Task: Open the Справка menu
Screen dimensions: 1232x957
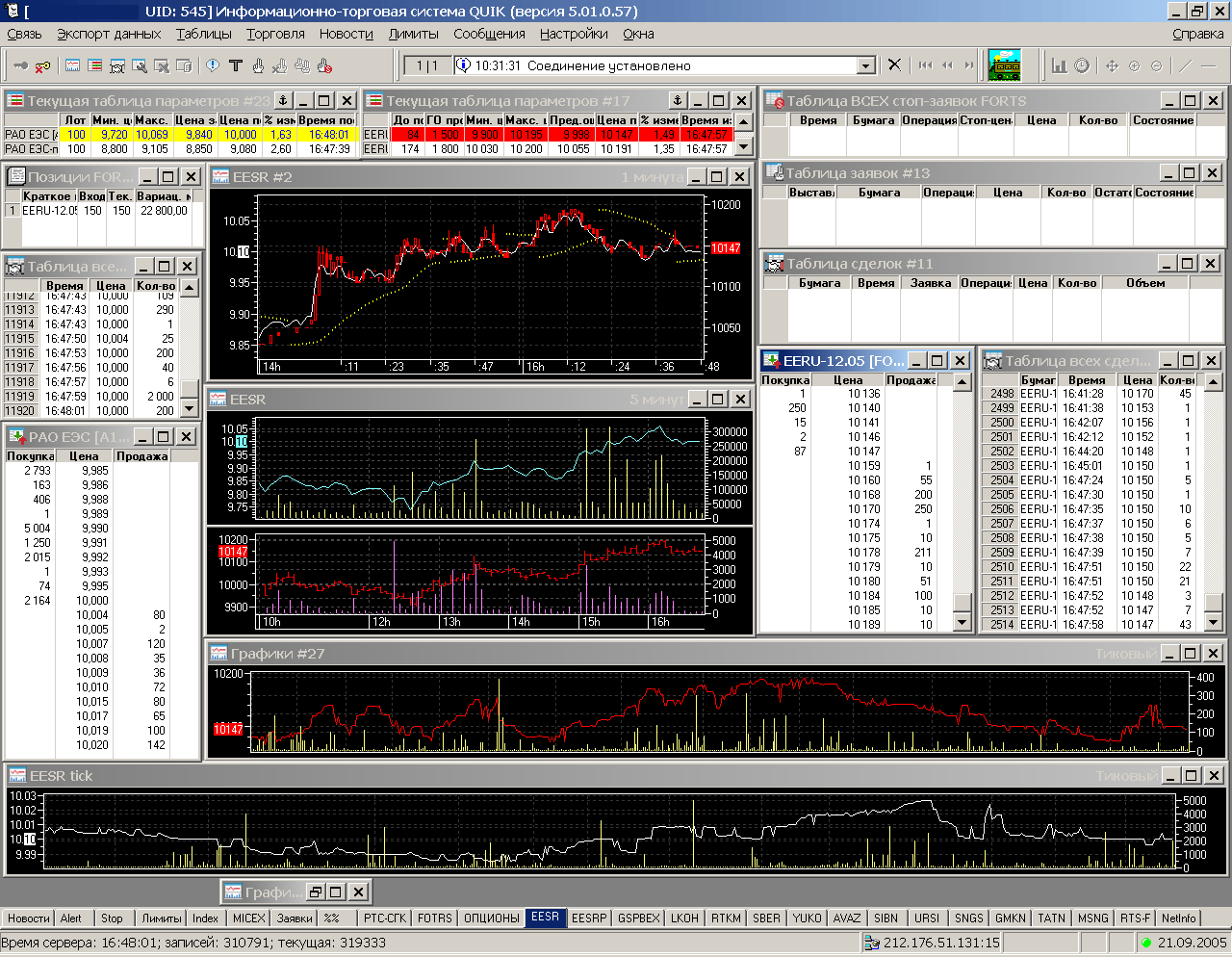Action: click(1198, 34)
